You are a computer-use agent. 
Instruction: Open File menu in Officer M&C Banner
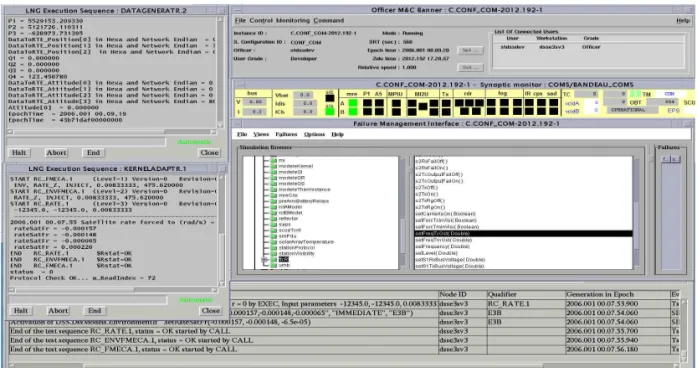click(x=240, y=20)
